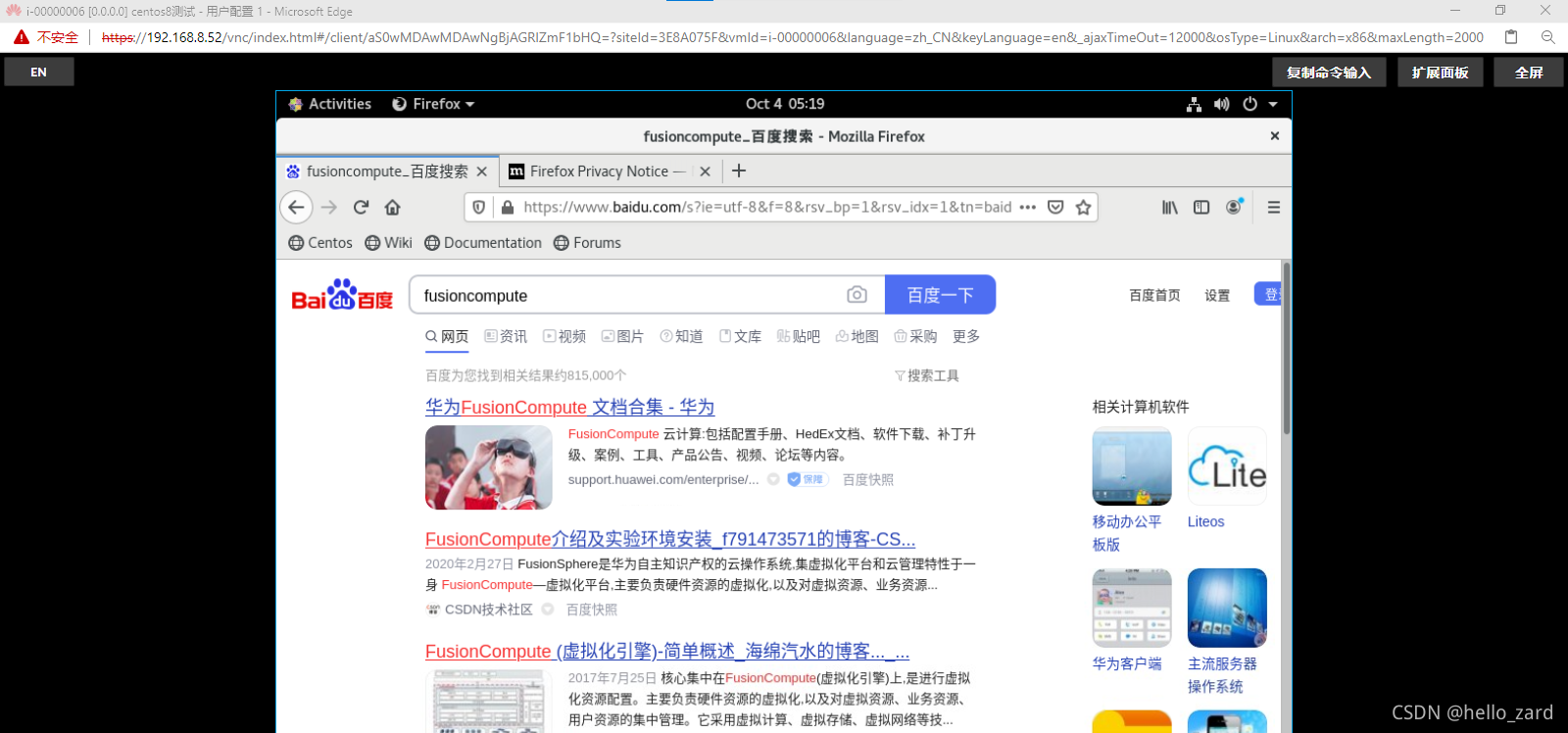Select 文库 tab

click(x=740, y=336)
